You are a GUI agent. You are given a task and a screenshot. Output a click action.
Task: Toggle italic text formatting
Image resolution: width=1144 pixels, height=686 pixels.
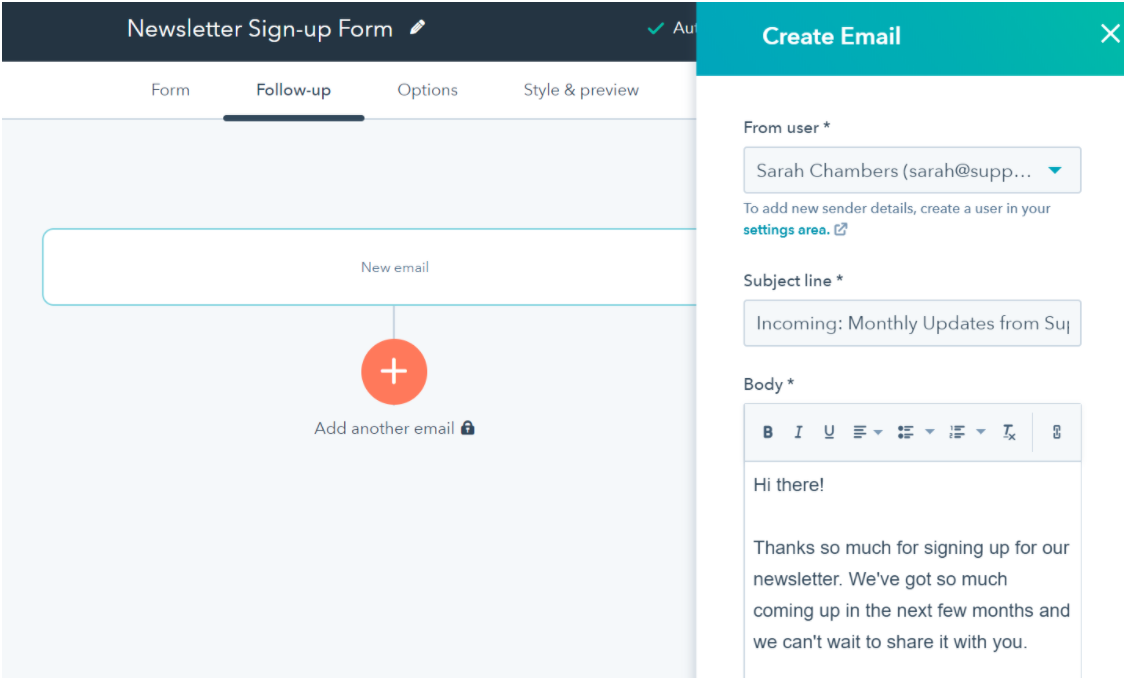tap(798, 432)
